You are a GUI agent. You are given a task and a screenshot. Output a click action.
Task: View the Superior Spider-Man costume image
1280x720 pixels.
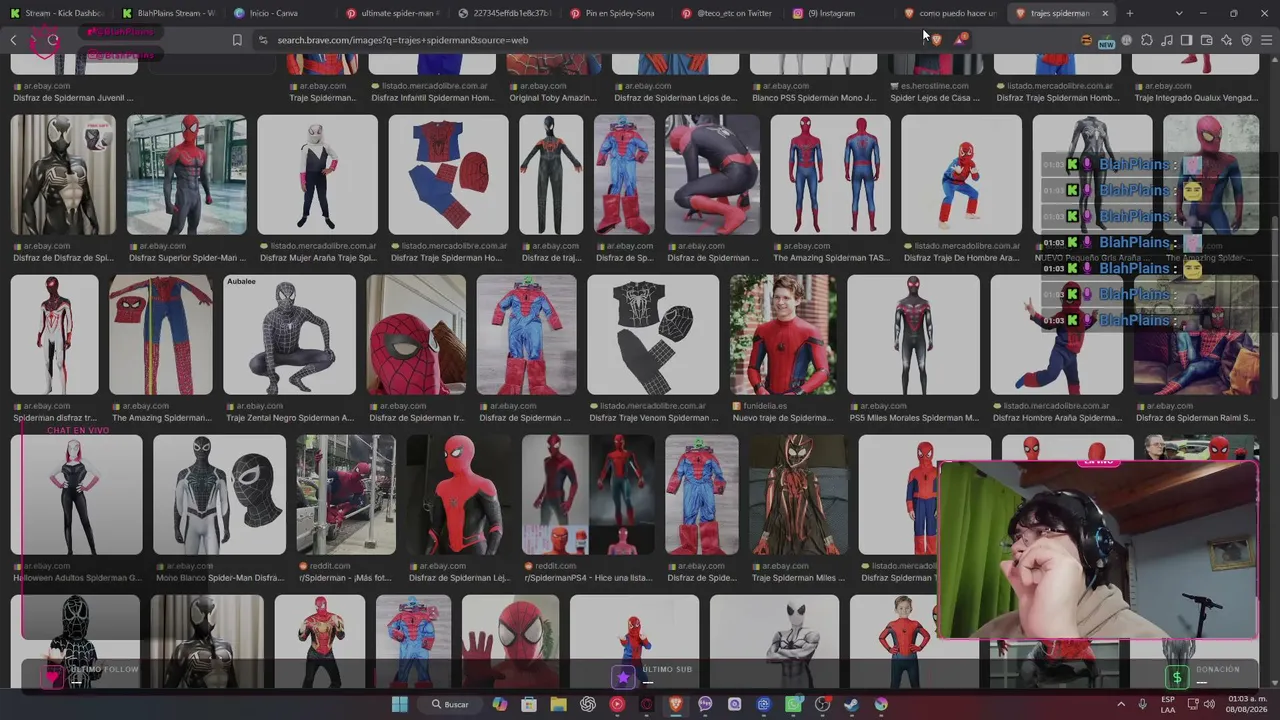click(x=187, y=175)
